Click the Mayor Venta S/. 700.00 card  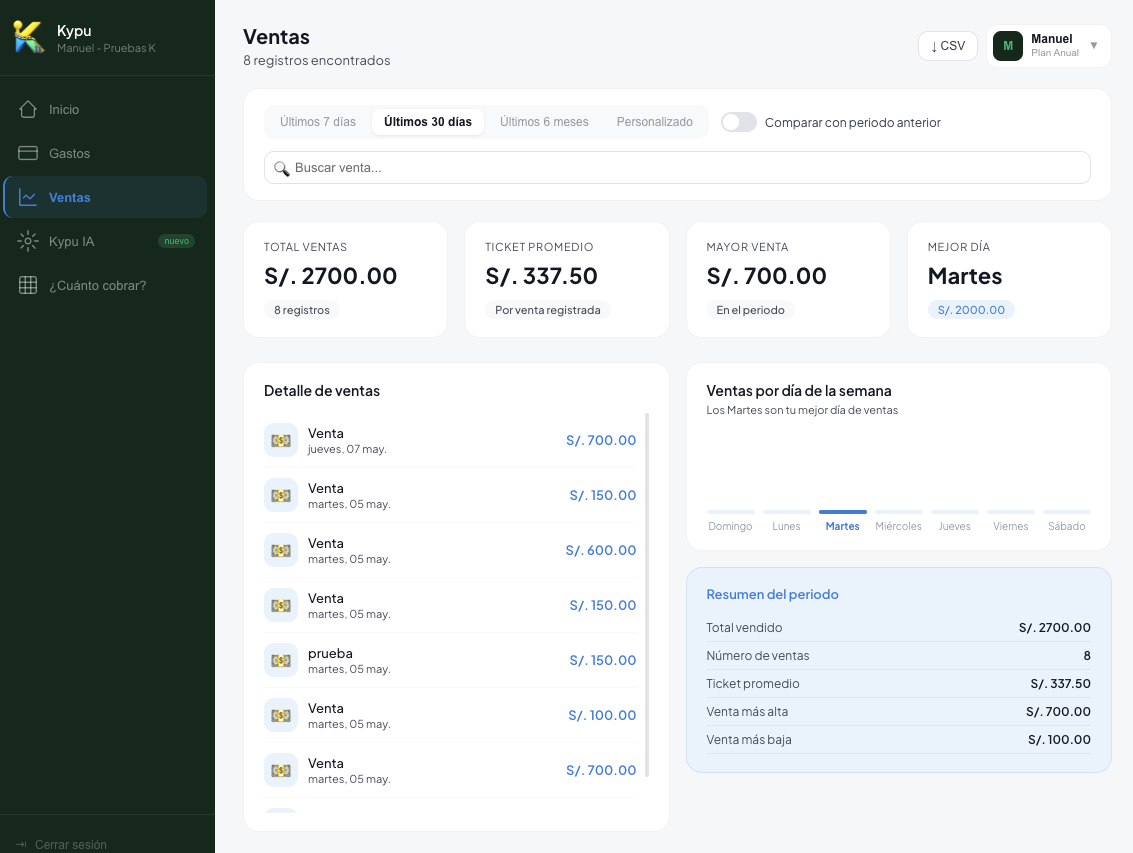[788, 279]
